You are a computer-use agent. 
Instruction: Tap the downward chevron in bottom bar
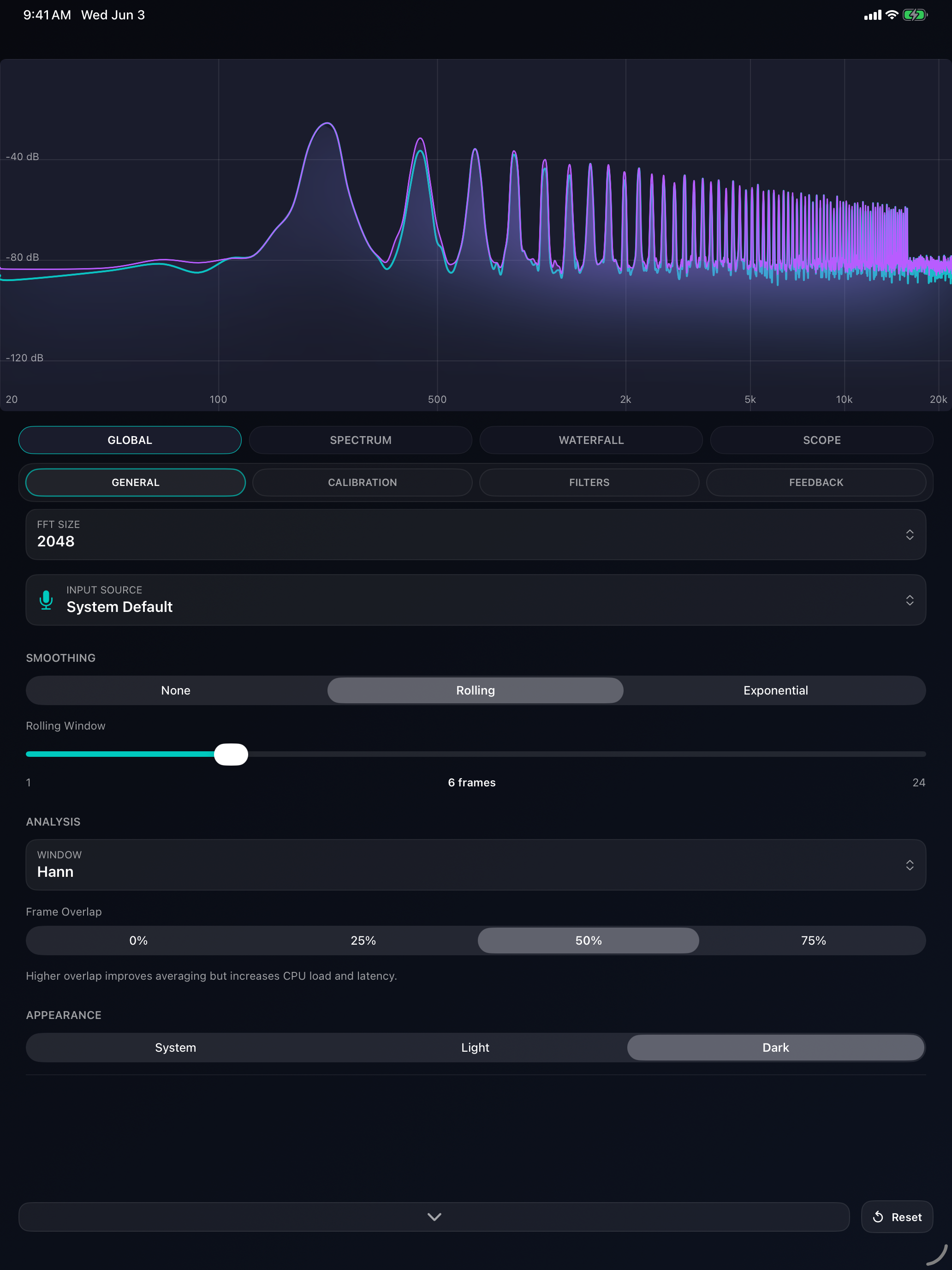(x=434, y=1216)
